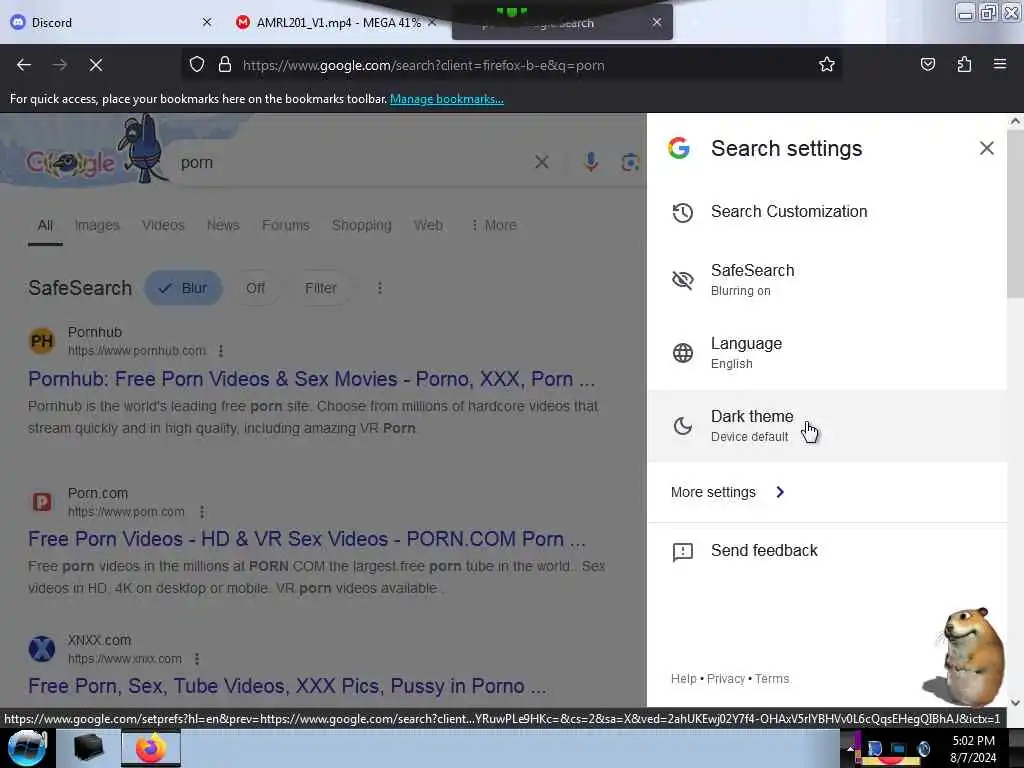Open Dark theme setting

click(827, 426)
